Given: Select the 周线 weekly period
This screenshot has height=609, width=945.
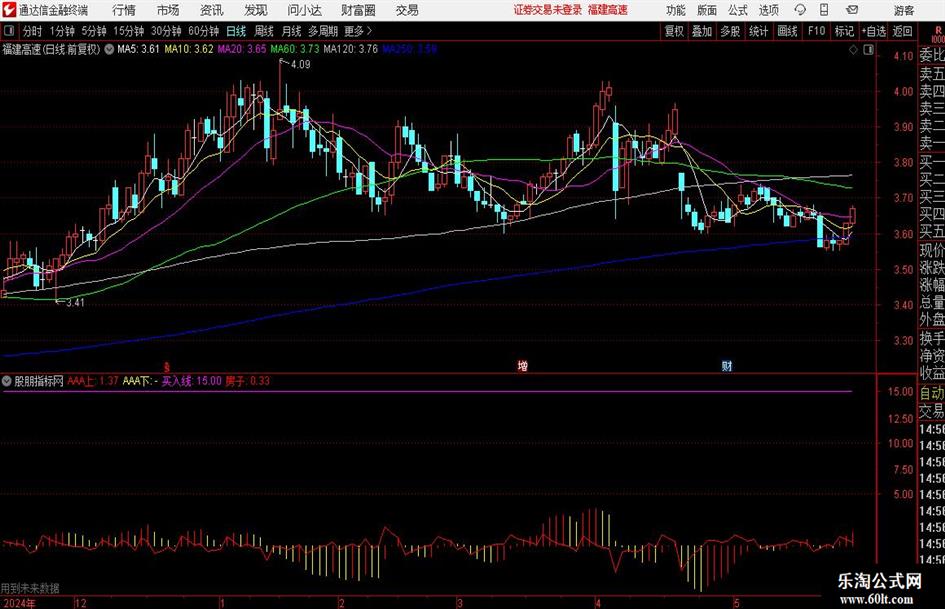Looking at the screenshot, I should pyautogui.click(x=264, y=31).
